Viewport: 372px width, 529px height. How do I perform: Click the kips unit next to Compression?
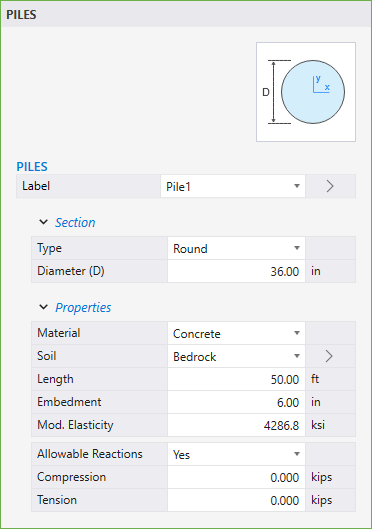pyautogui.click(x=321, y=477)
